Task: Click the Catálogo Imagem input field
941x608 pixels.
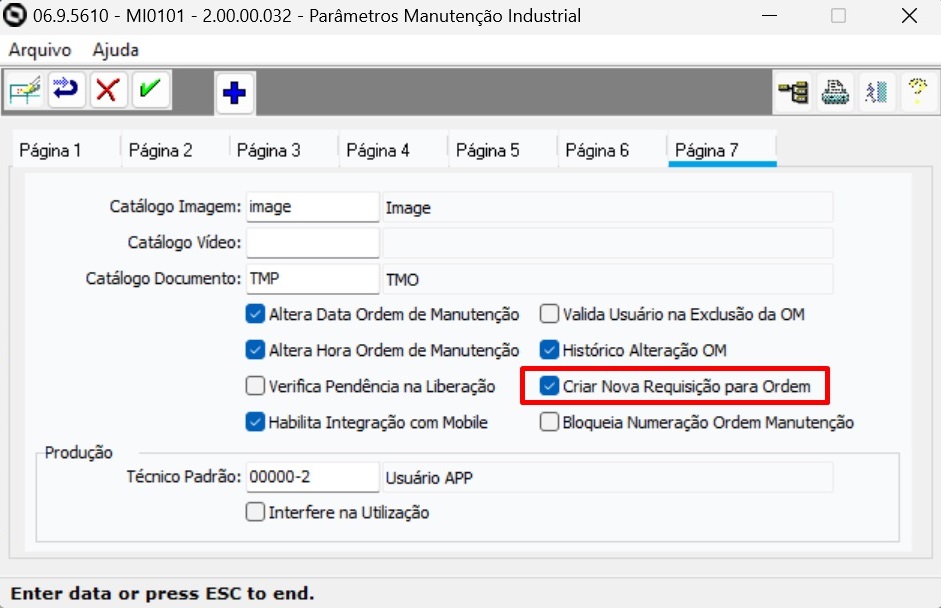Action: click(x=313, y=207)
